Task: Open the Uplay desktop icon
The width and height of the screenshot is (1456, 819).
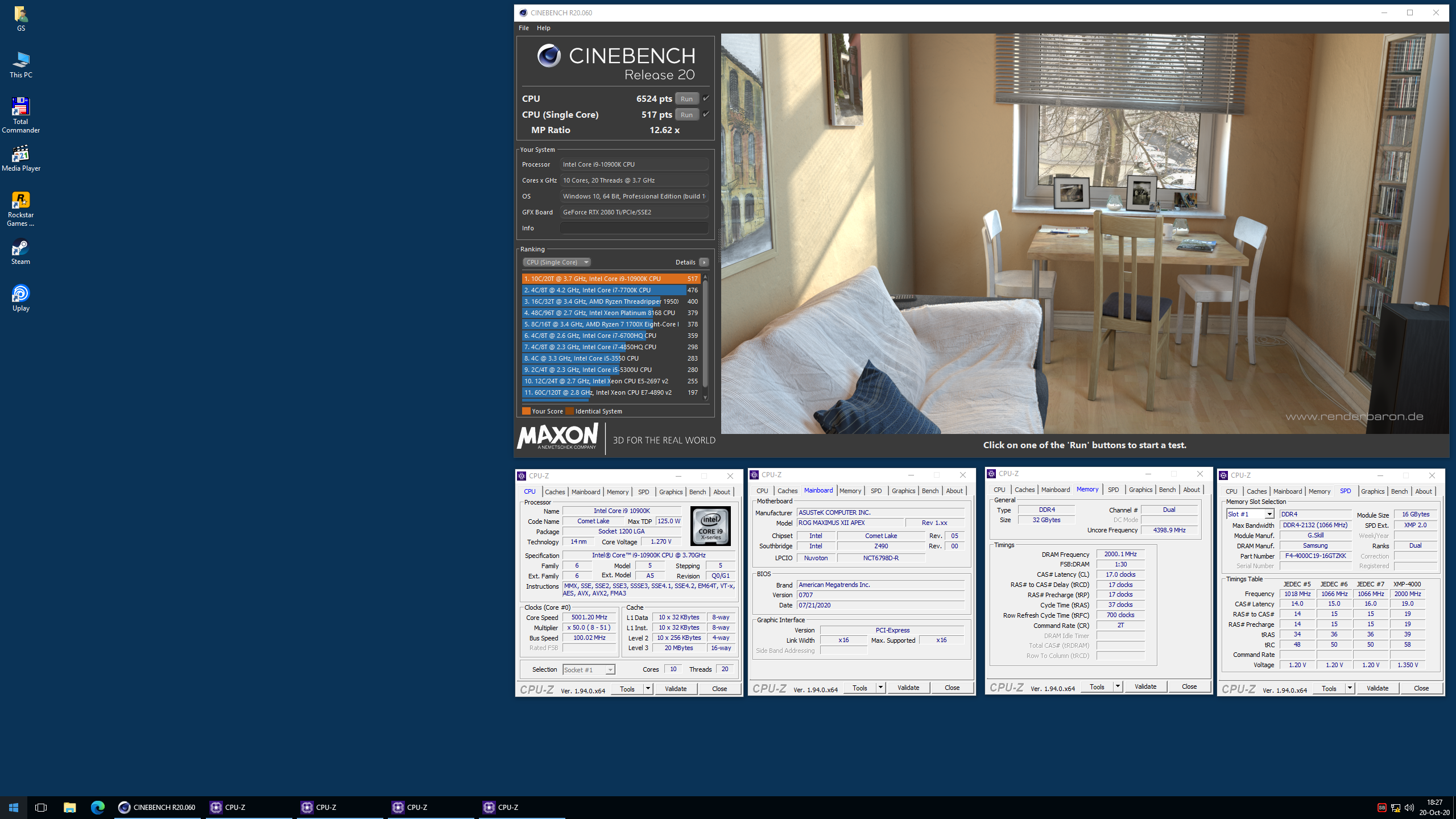Action: pos(20,298)
